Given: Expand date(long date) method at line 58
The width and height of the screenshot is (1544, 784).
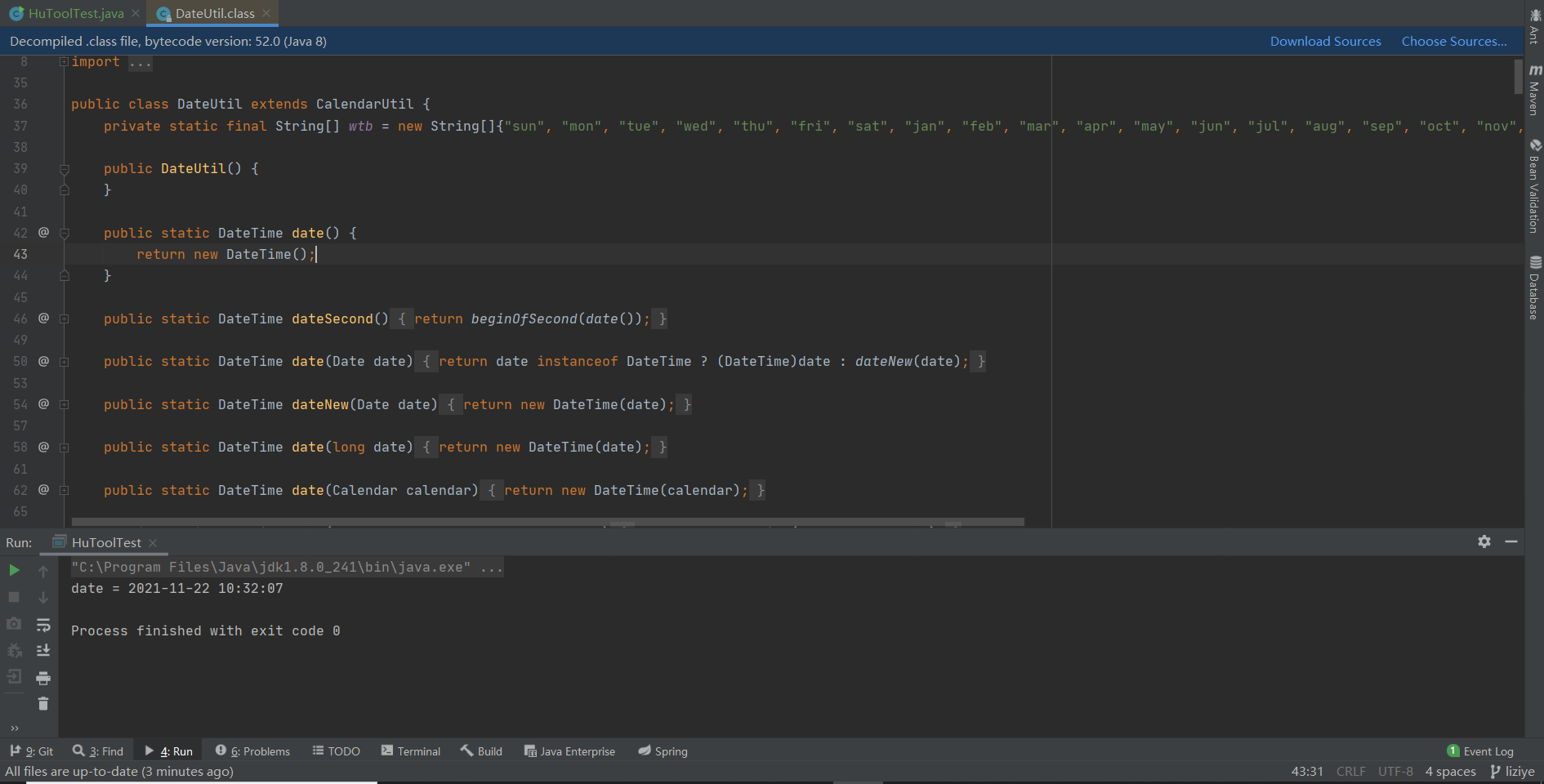Looking at the screenshot, I should [x=64, y=448].
